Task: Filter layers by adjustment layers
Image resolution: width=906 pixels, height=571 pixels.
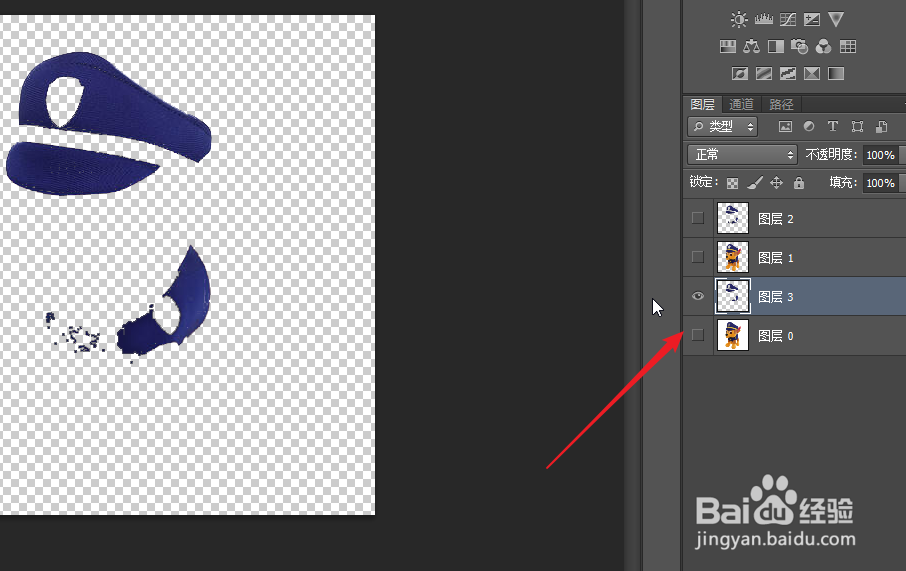Action: coord(809,126)
